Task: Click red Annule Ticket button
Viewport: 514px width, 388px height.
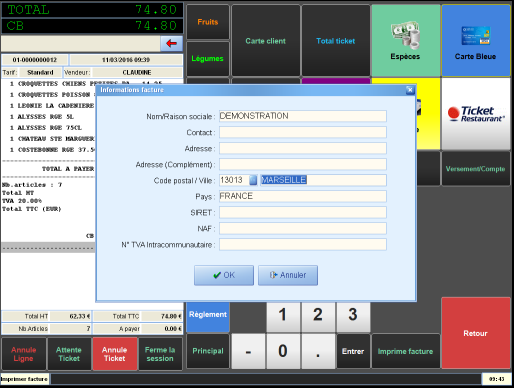Action: pos(115,354)
